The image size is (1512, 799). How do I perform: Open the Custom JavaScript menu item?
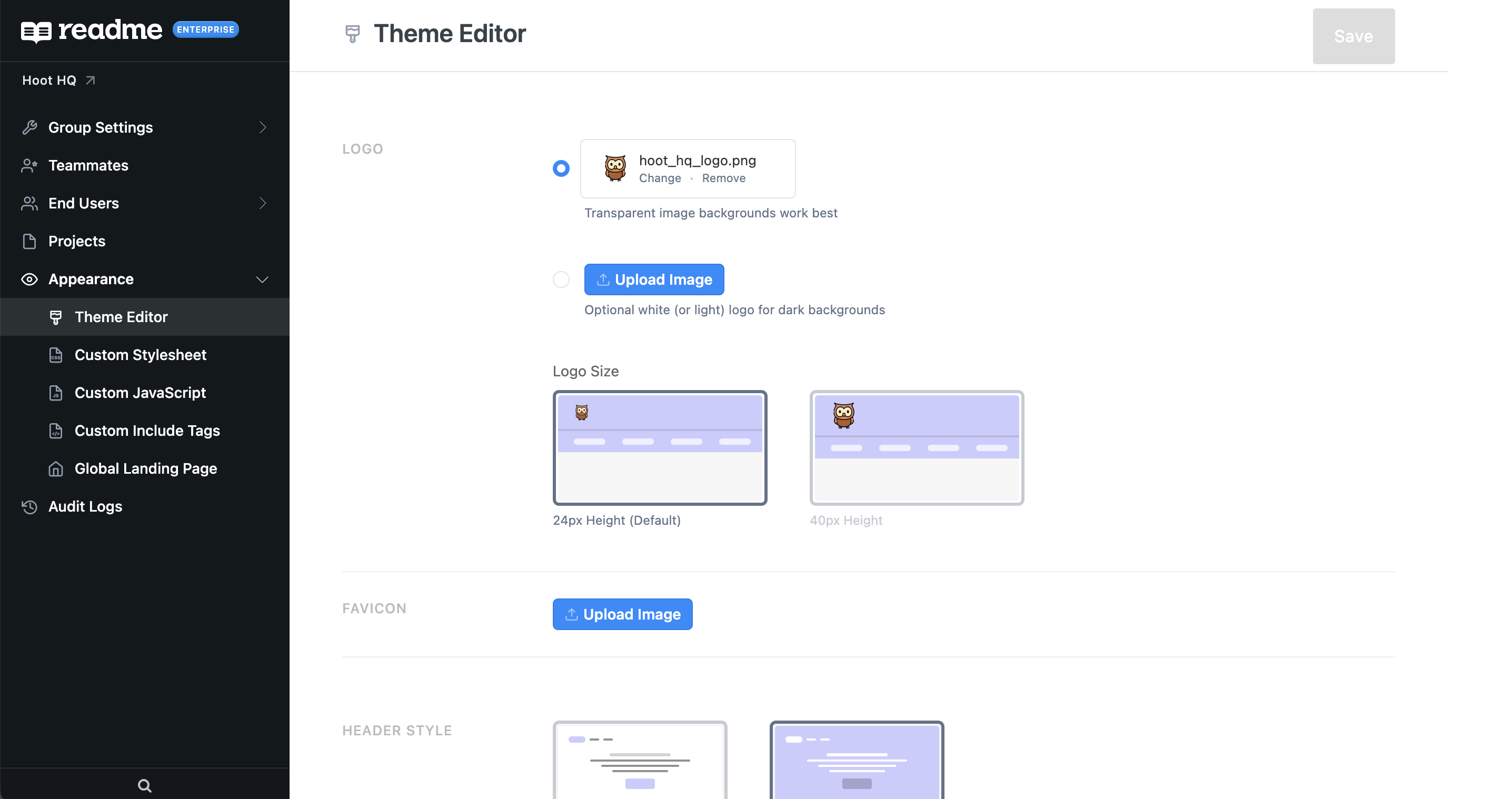[x=140, y=393]
